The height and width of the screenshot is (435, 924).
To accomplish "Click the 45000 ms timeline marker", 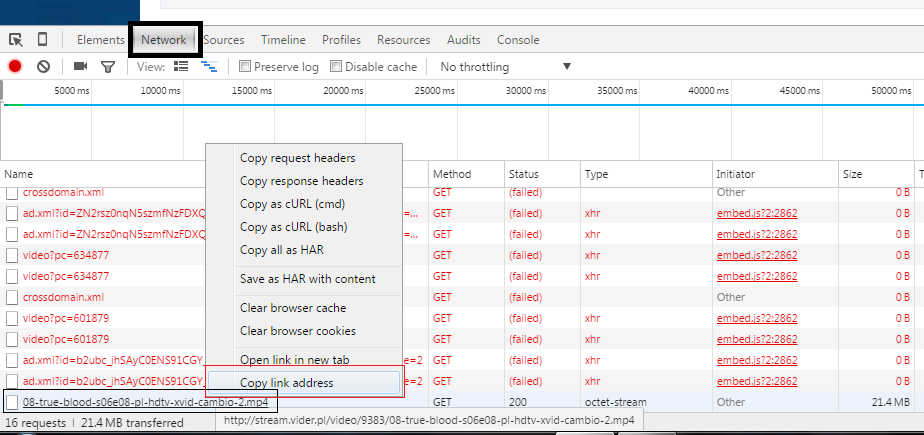I will tap(800, 91).
